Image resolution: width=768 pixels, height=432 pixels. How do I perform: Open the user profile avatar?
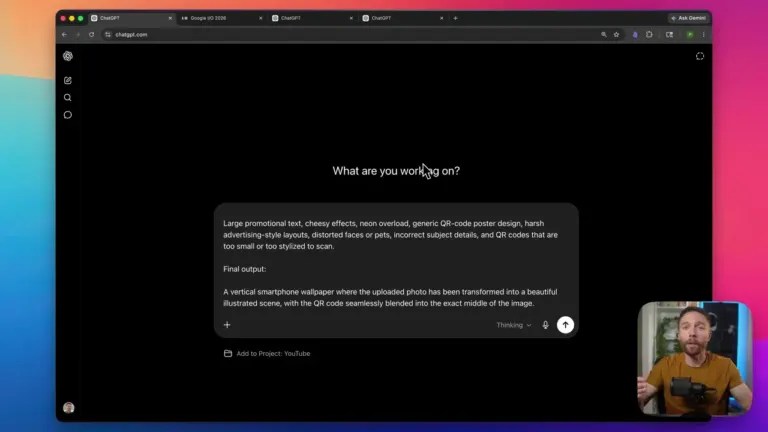[69, 408]
